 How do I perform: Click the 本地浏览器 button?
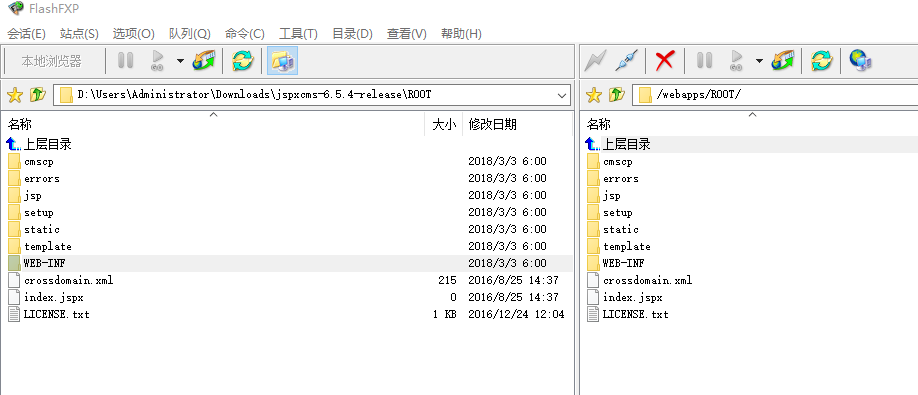(x=52, y=61)
